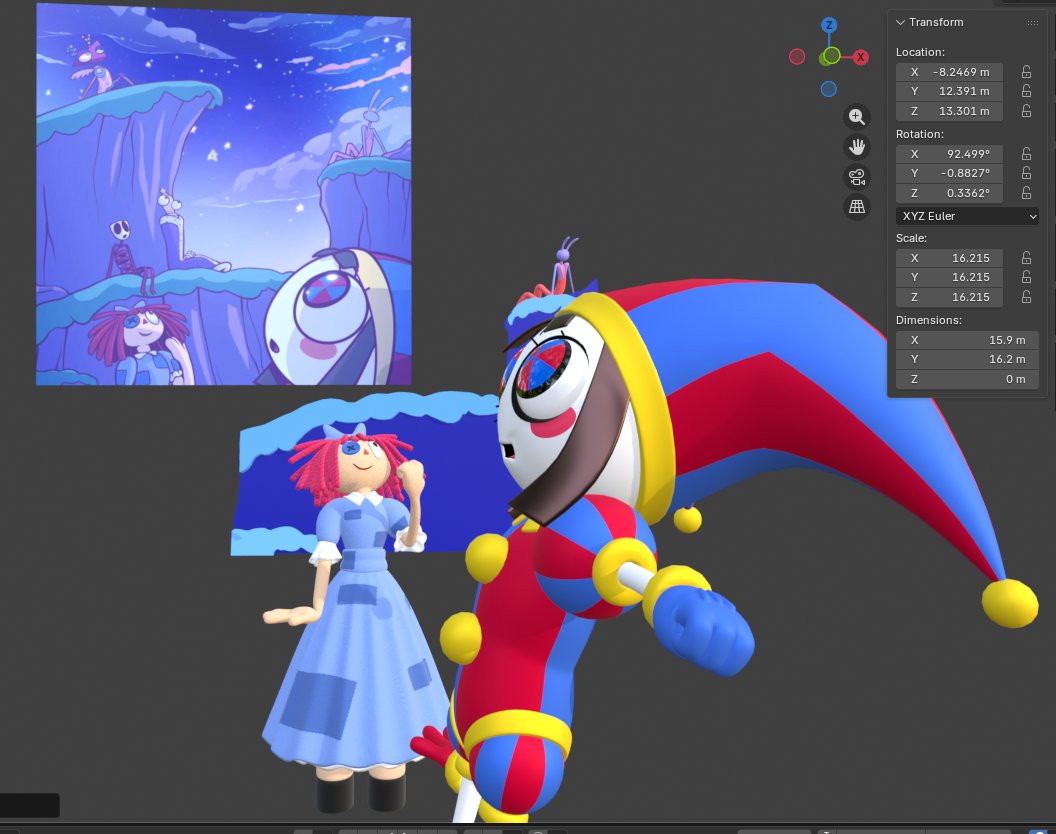Click the negative Z blue circle on gizmo
This screenshot has height=834, width=1056.
[x=828, y=89]
